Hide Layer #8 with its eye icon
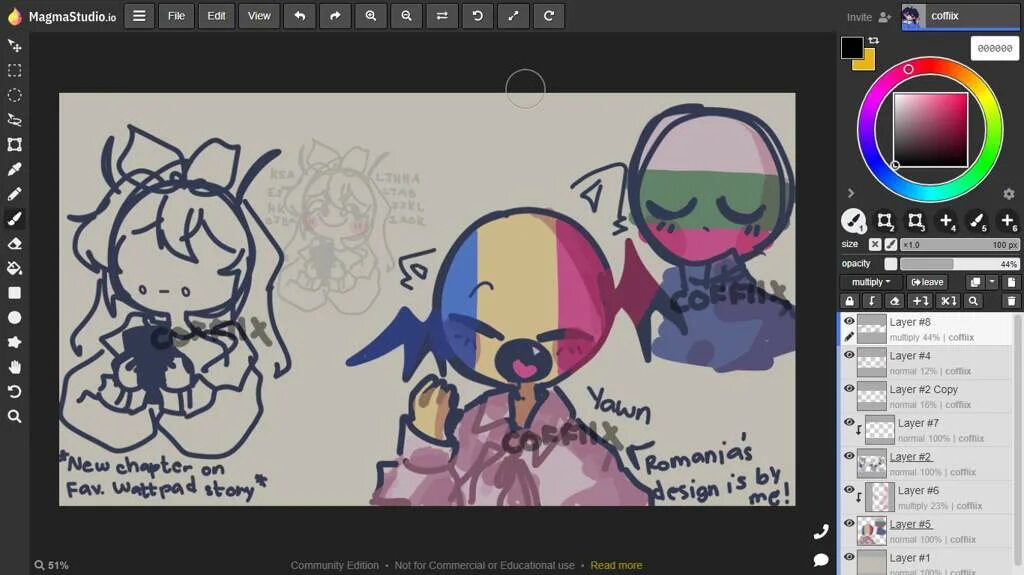The width and height of the screenshot is (1024, 575). point(849,321)
